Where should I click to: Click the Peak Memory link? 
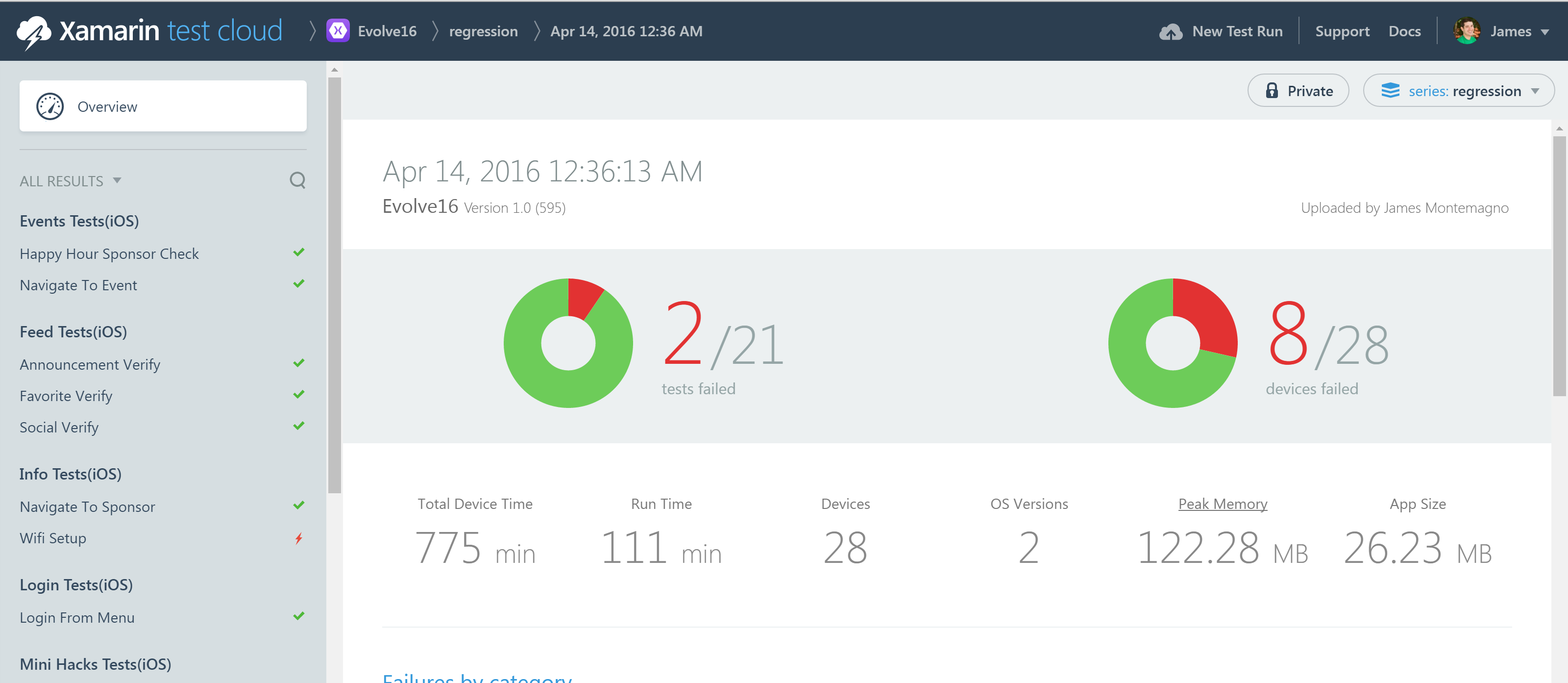pyautogui.click(x=1222, y=504)
